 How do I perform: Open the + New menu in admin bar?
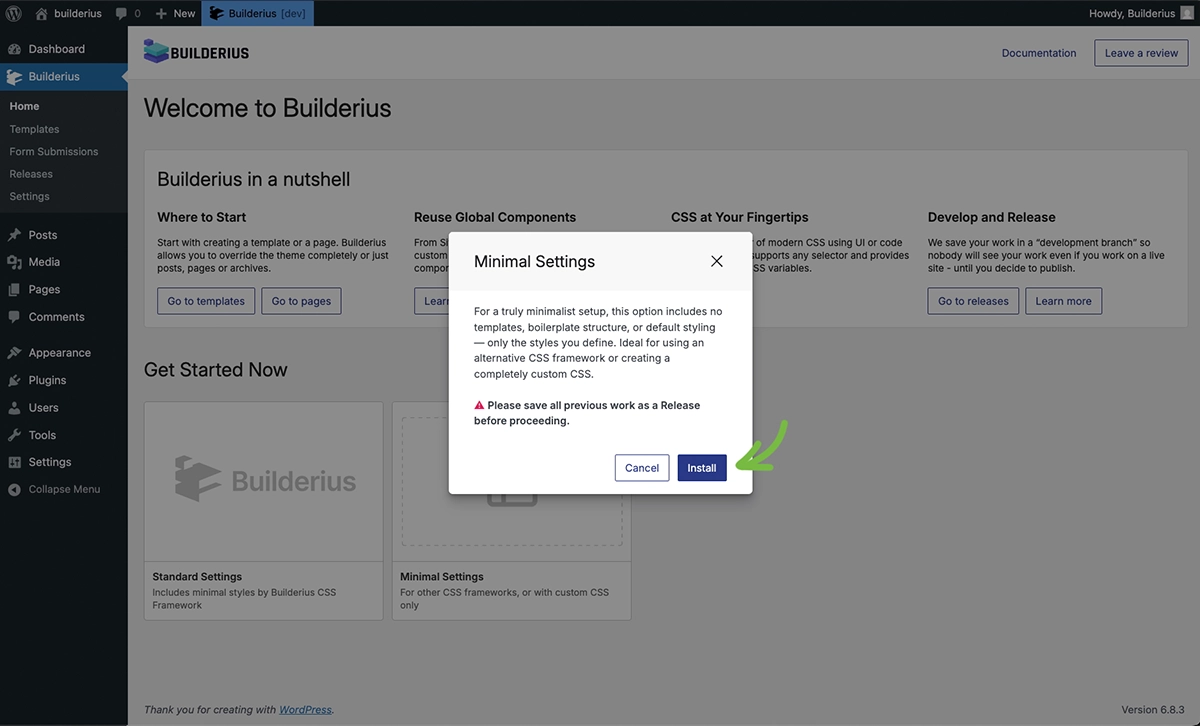[x=174, y=13]
